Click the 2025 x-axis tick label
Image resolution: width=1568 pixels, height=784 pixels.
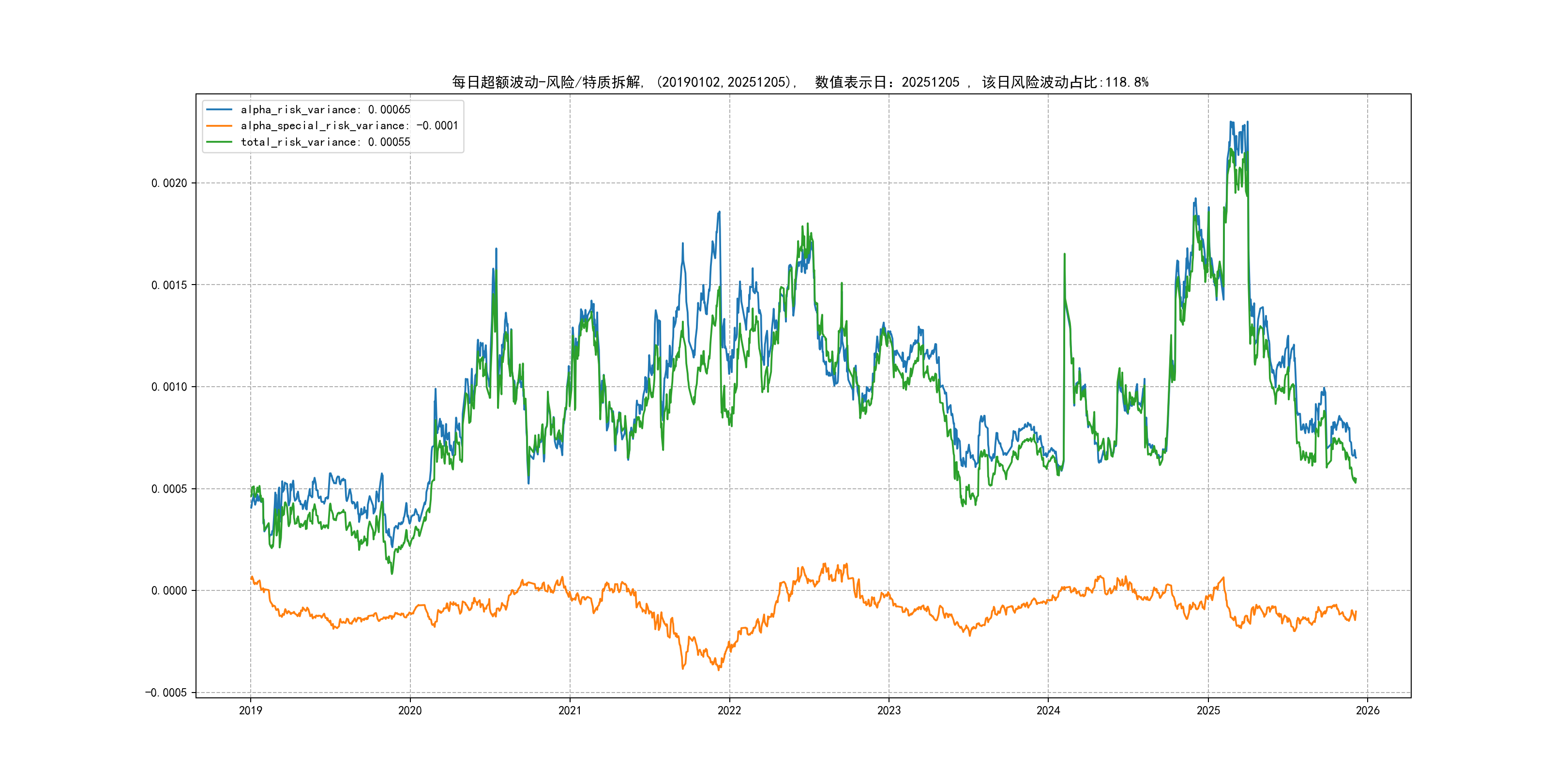pos(1208,710)
